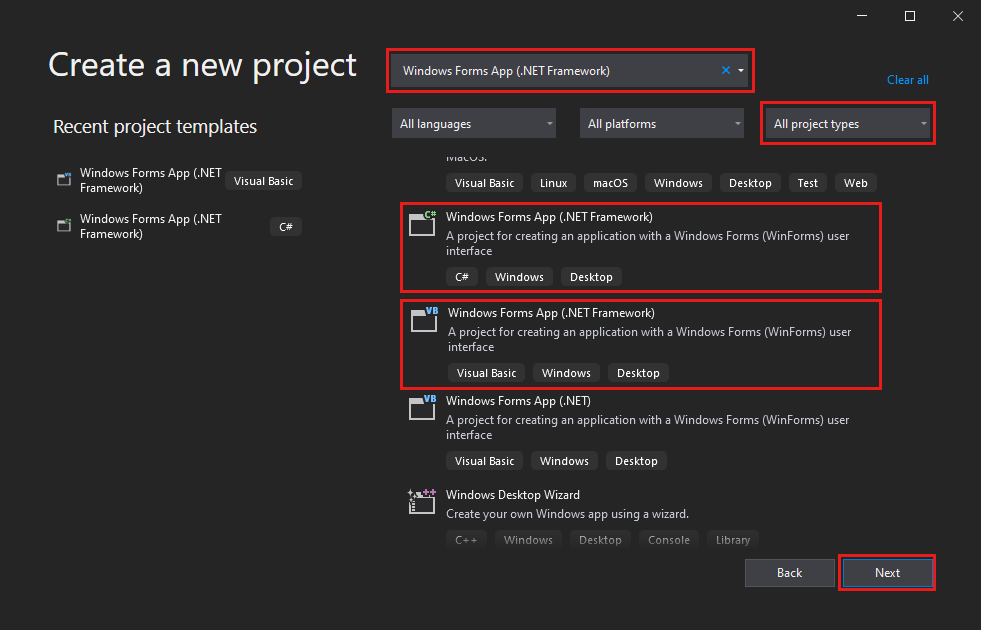The image size is (981, 630).
Task: Filter templates by the Linux tag
Action: (x=553, y=182)
